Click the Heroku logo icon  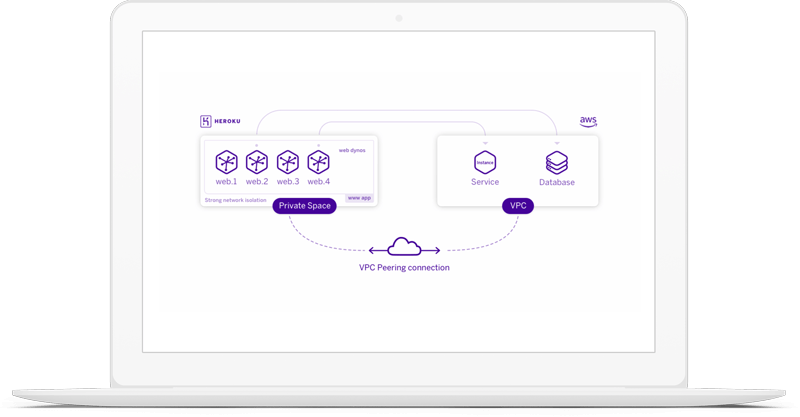(x=206, y=121)
